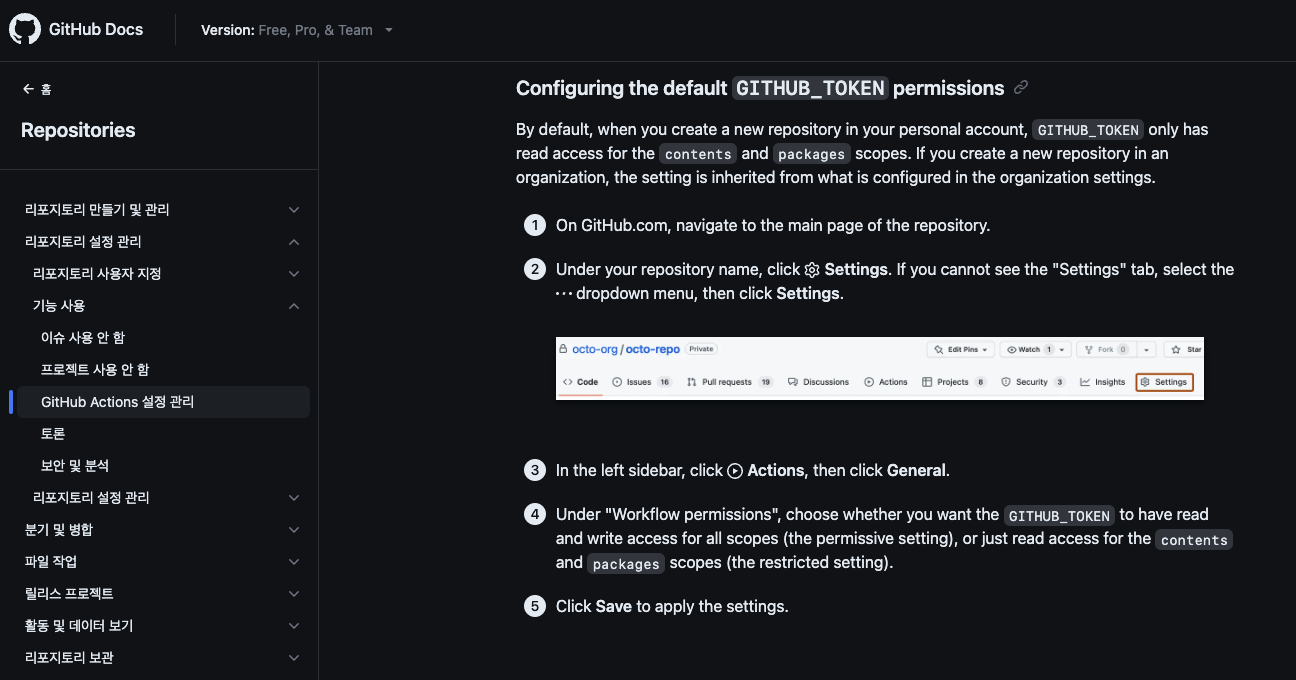Click the play Actions icon in step 3

tap(735, 471)
